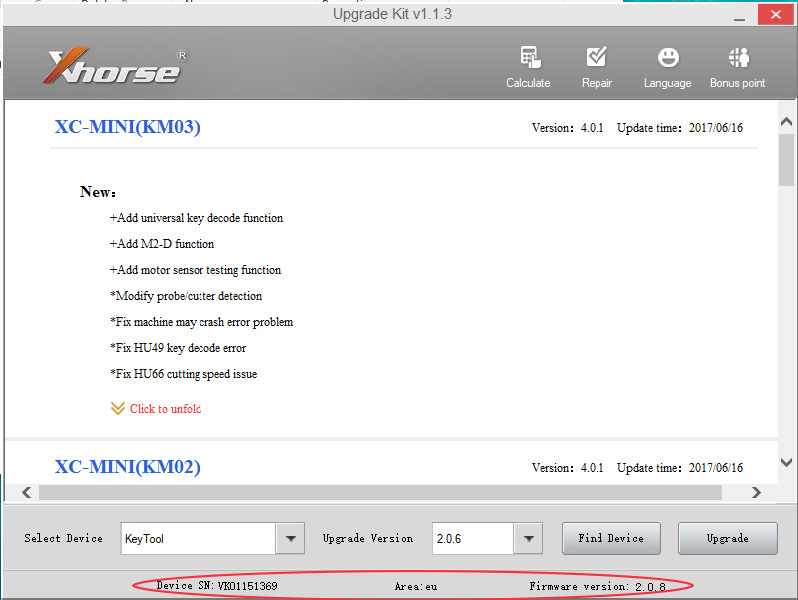
Task: Click the horizontal scrollbar left arrow
Action: click(27, 492)
